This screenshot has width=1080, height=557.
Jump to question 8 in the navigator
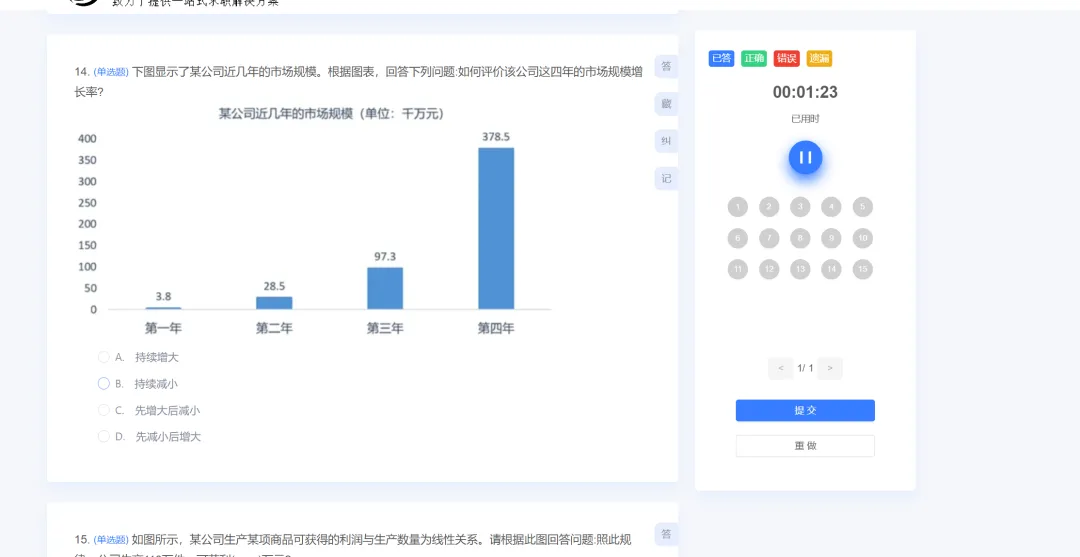pyautogui.click(x=800, y=238)
